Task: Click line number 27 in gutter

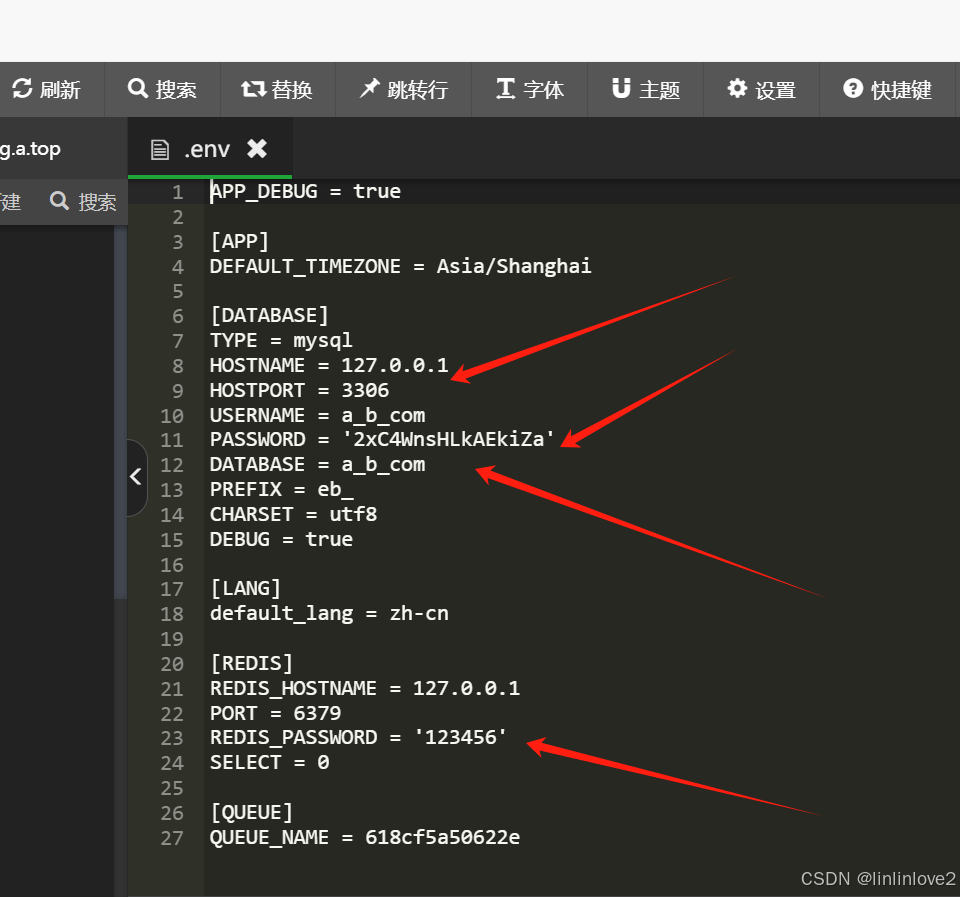Action: [x=172, y=838]
